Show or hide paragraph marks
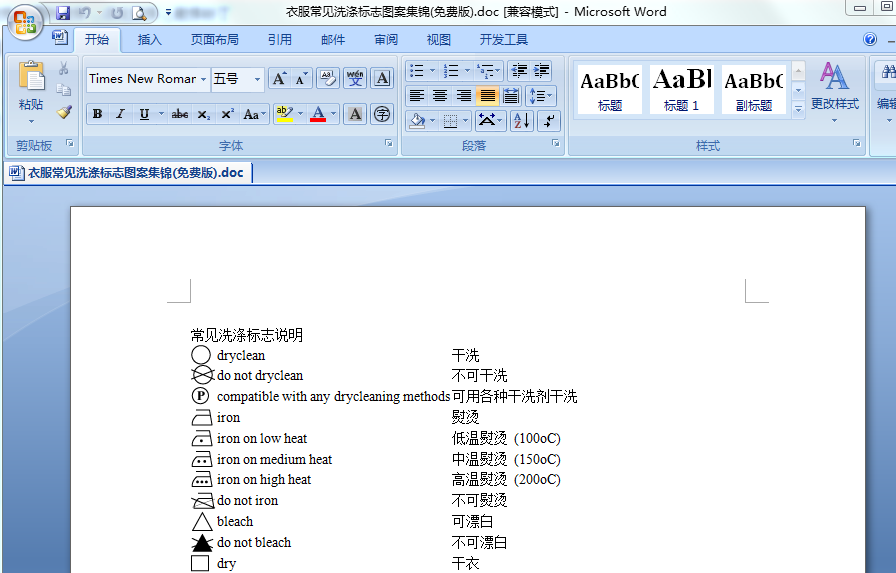The height and width of the screenshot is (573, 896). tap(549, 121)
